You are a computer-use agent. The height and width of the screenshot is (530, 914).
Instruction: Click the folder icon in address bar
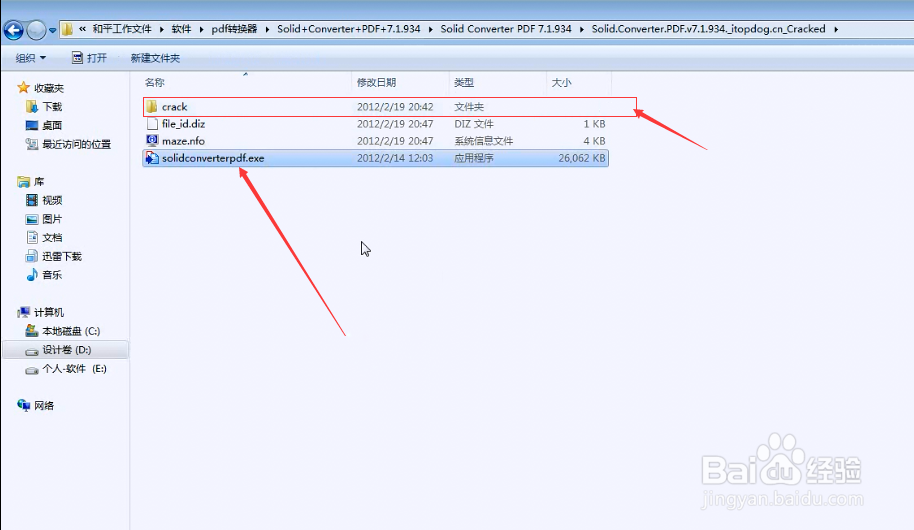click(68, 29)
